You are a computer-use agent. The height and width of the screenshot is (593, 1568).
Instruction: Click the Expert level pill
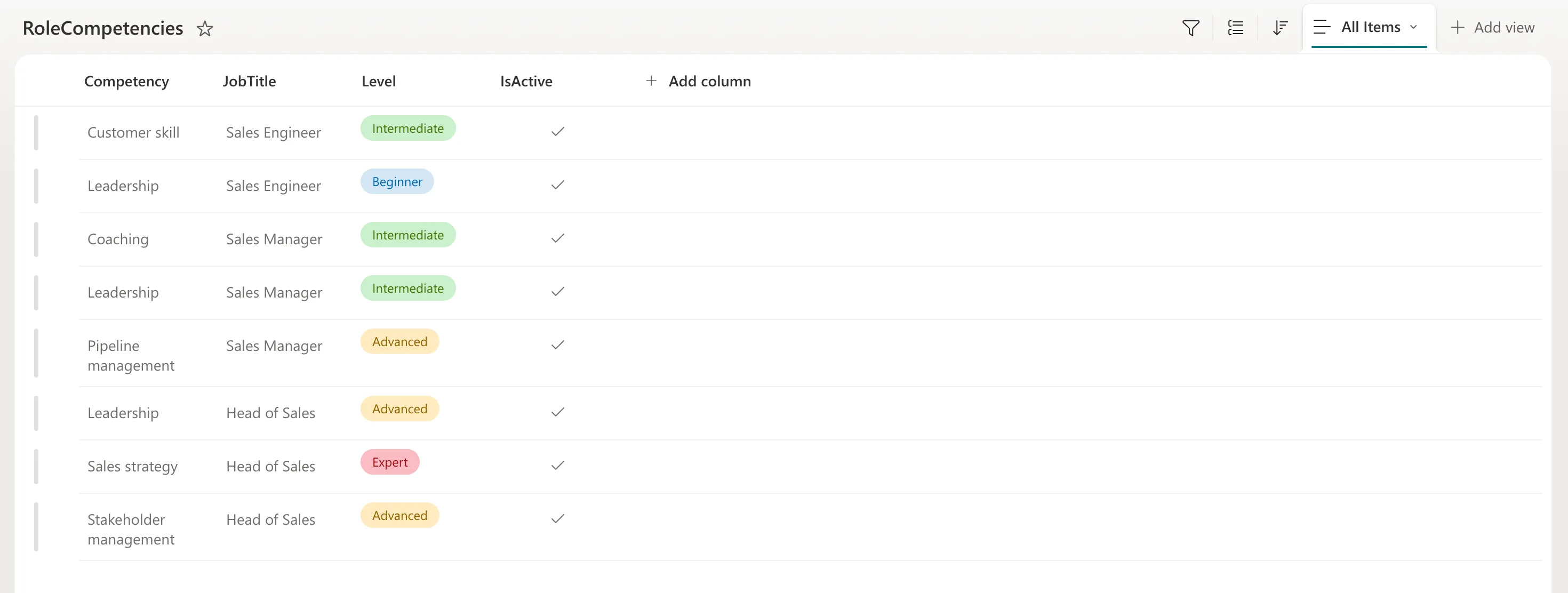tap(389, 462)
